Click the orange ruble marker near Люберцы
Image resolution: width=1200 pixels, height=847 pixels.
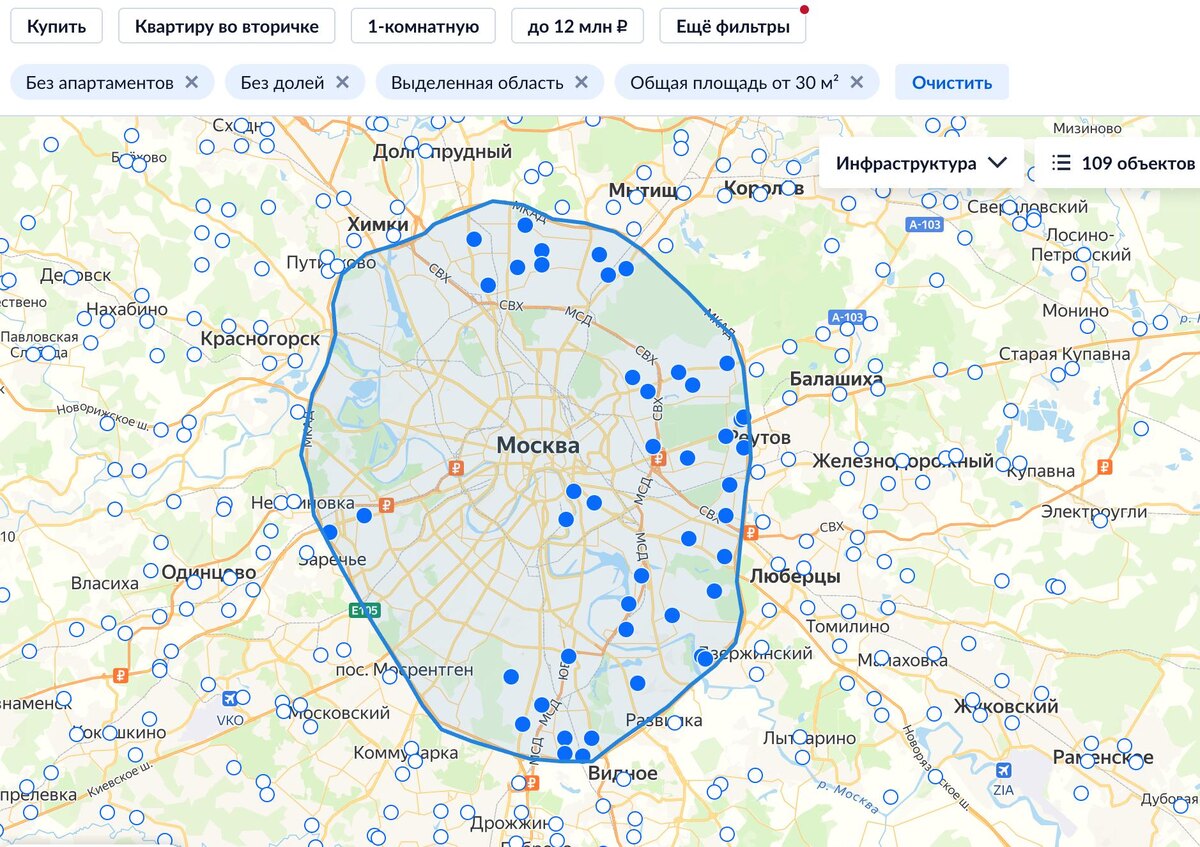pyautogui.click(x=750, y=532)
